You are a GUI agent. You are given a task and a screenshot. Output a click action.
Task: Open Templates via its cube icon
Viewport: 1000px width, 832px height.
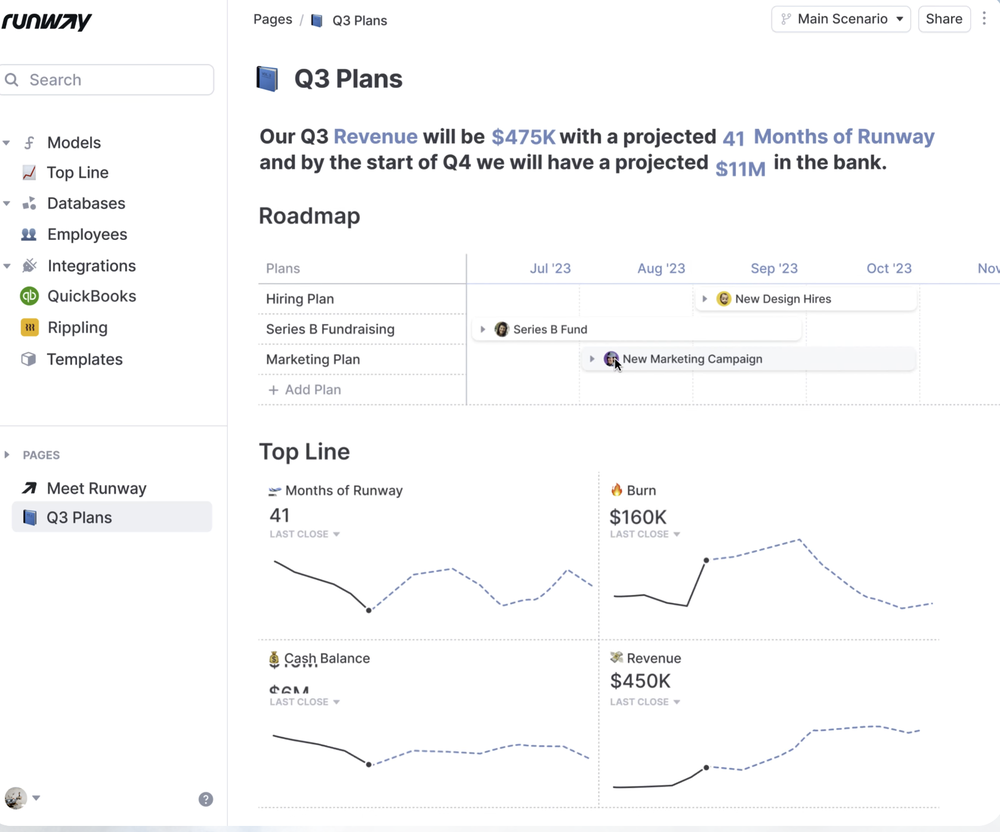click(x=29, y=359)
